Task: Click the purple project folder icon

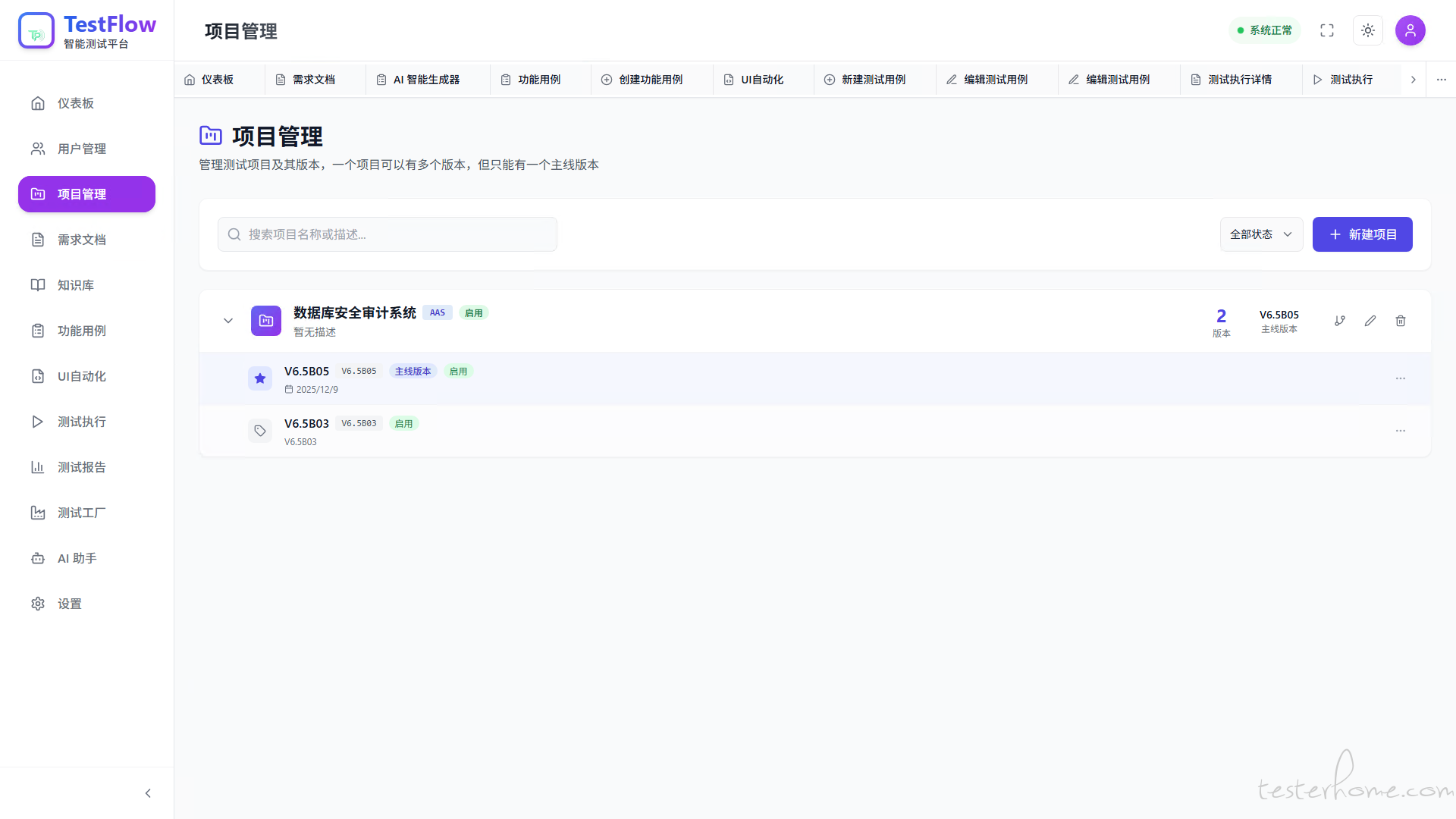Action: pyautogui.click(x=266, y=321)
